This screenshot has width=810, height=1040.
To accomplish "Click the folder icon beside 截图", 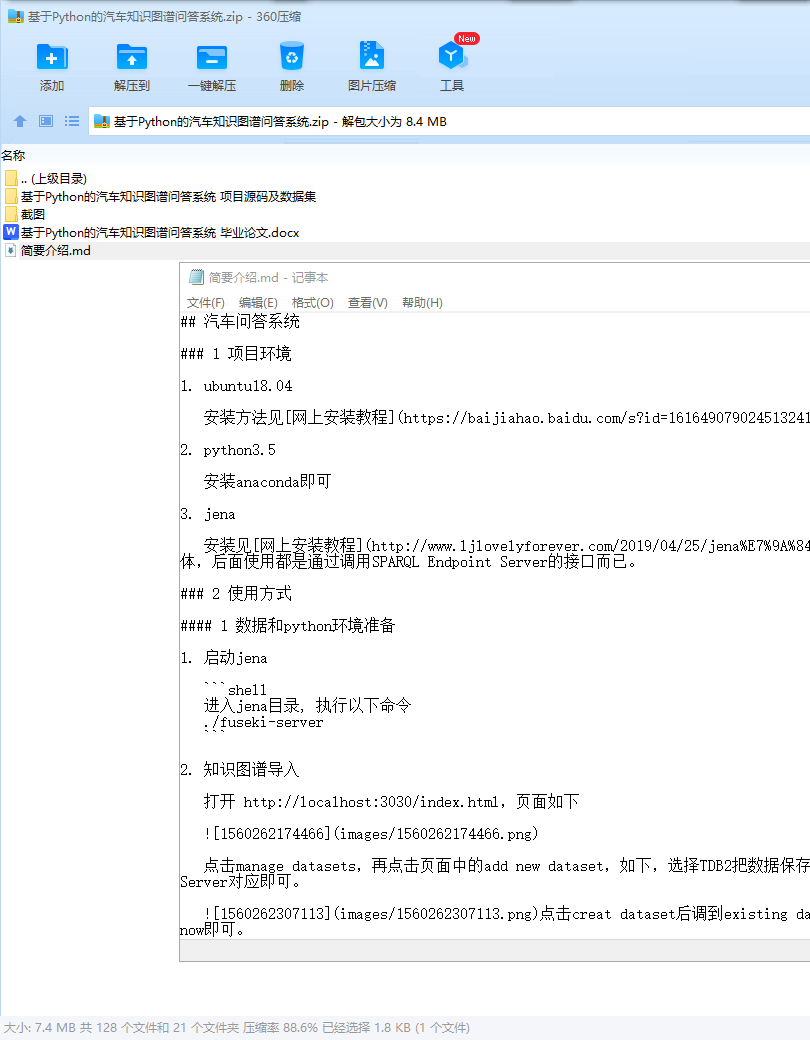I will click(11, 214).
